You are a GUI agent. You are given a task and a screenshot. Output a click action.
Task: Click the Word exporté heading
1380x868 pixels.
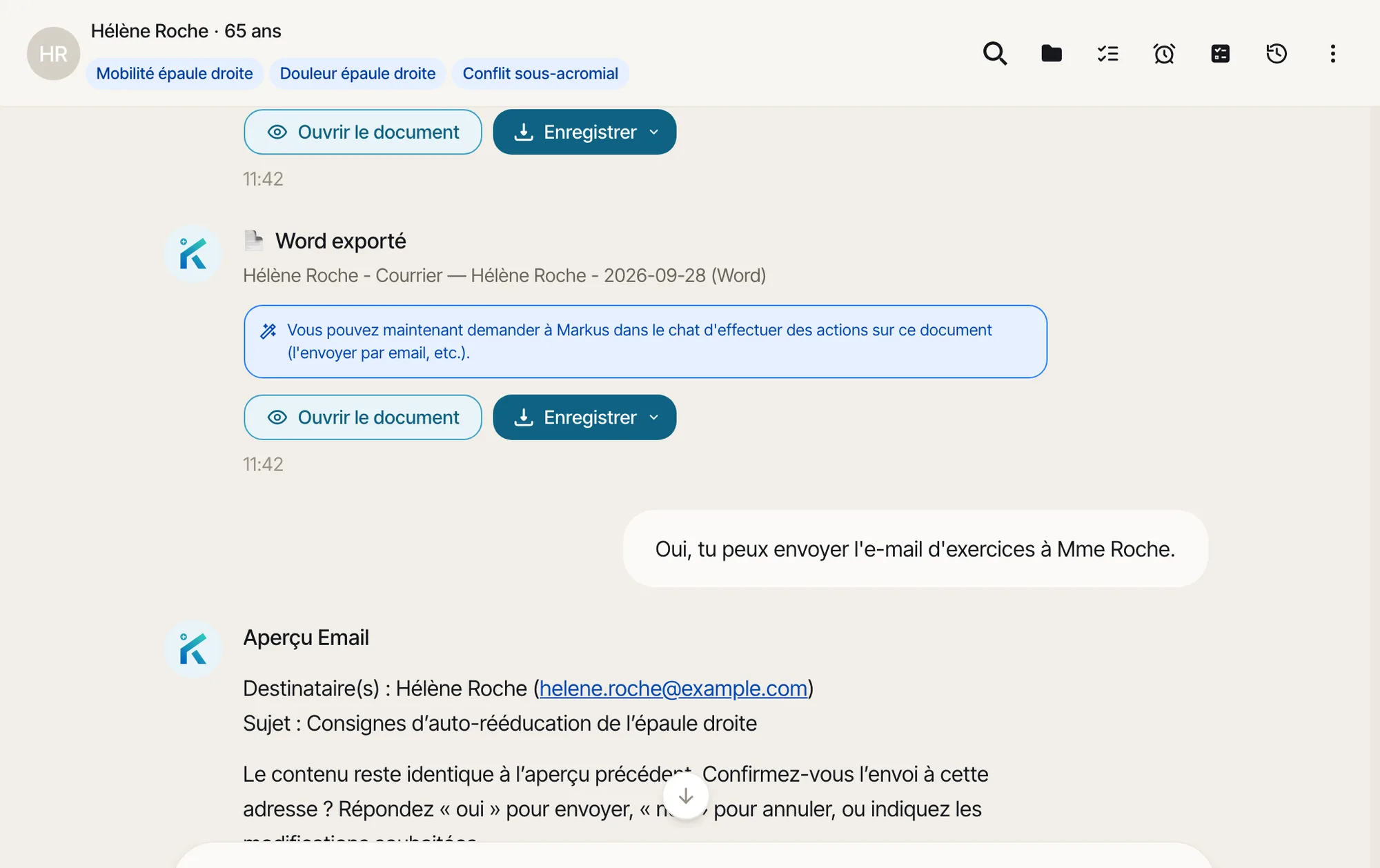pyautogui.click(x=341, y=241)
